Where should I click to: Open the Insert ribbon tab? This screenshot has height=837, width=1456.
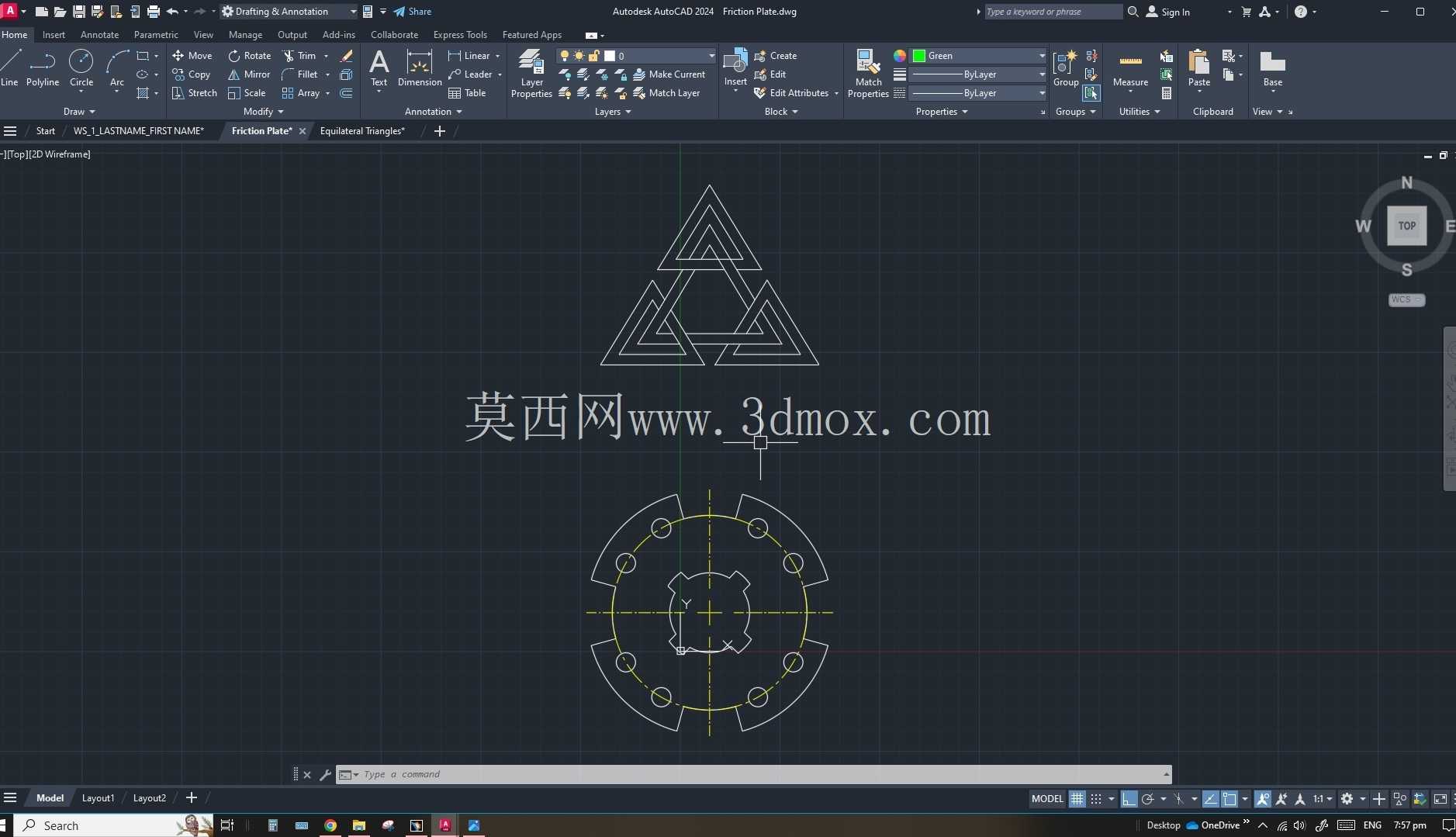pos(54,35)
